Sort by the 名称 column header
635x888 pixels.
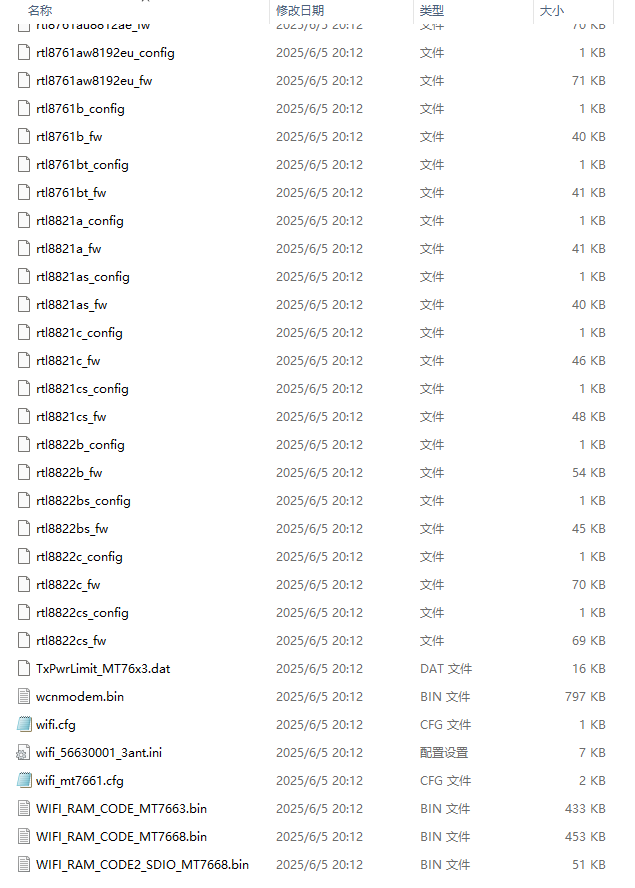click(x=40, y=10)
